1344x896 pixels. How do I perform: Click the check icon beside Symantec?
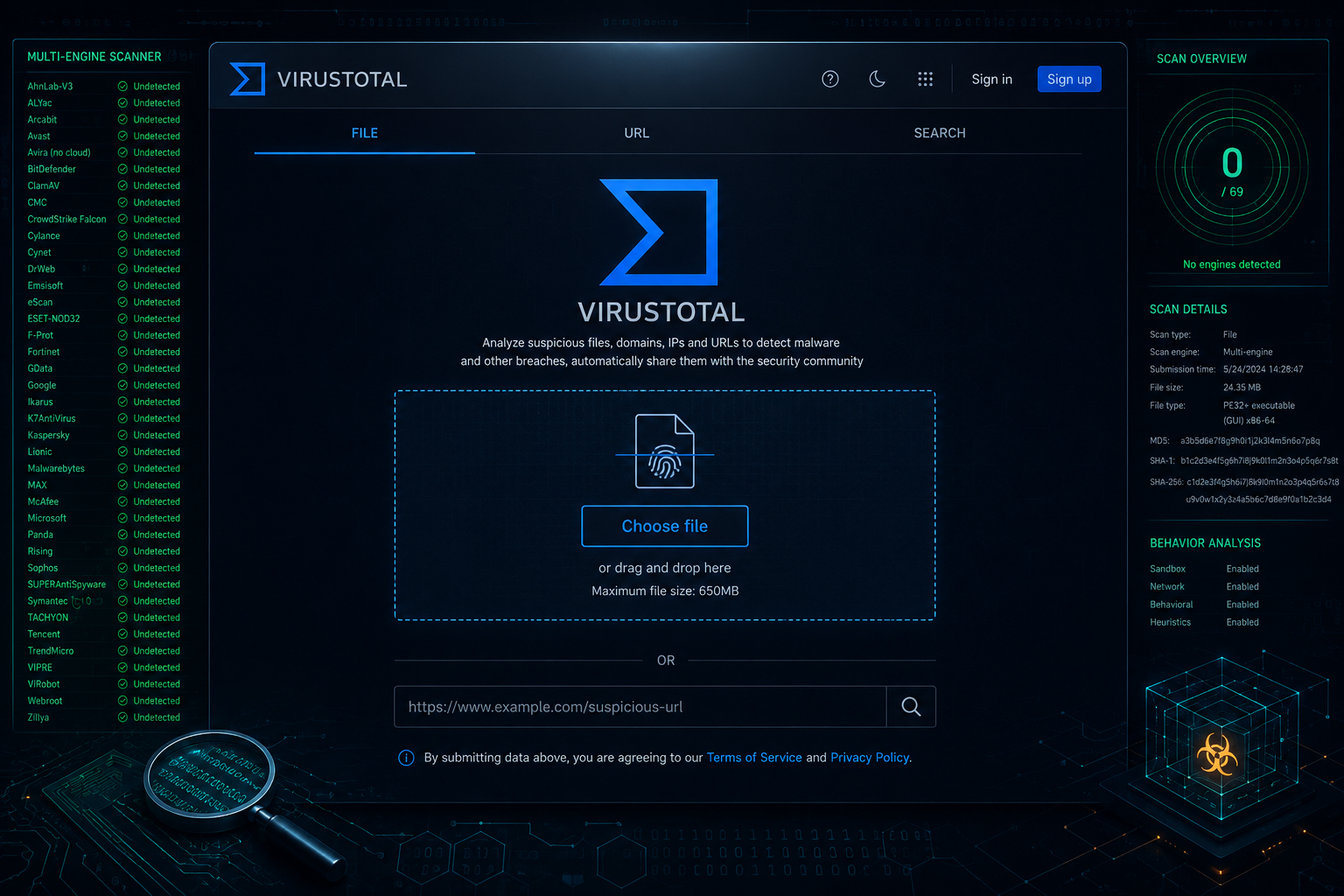(122, 601)
